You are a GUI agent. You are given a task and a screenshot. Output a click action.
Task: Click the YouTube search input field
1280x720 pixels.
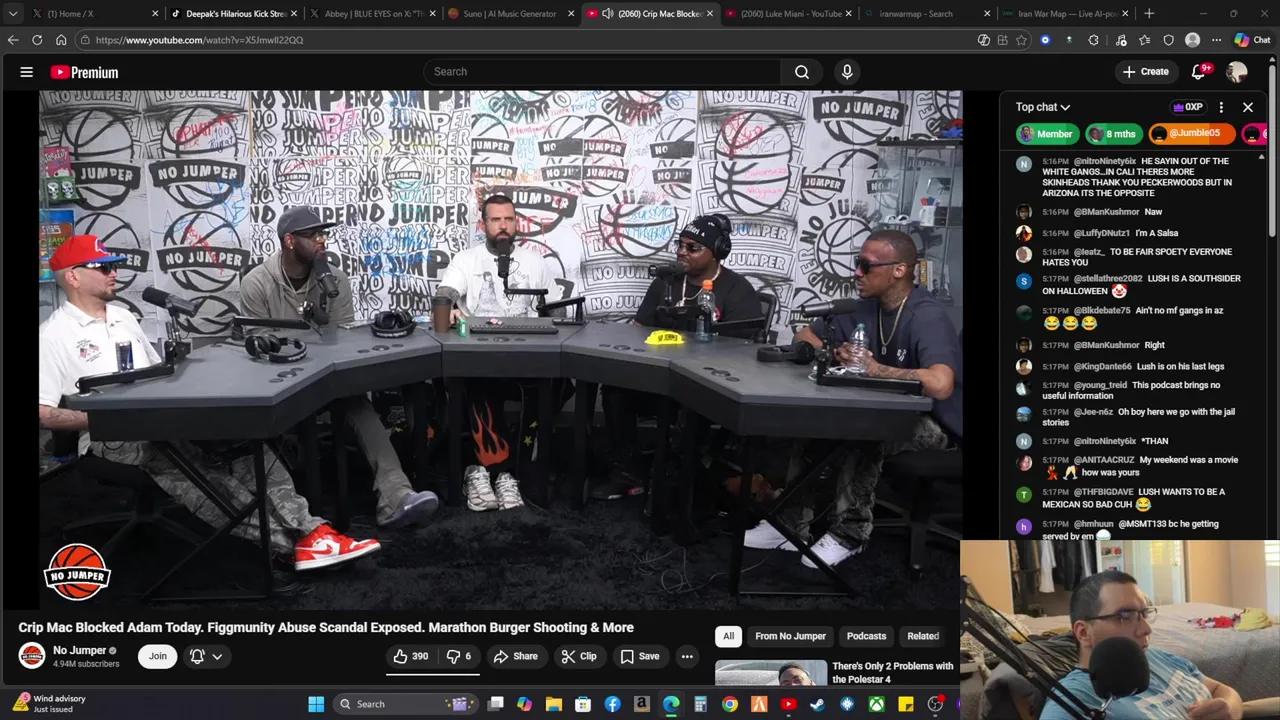tap(601, 72)
